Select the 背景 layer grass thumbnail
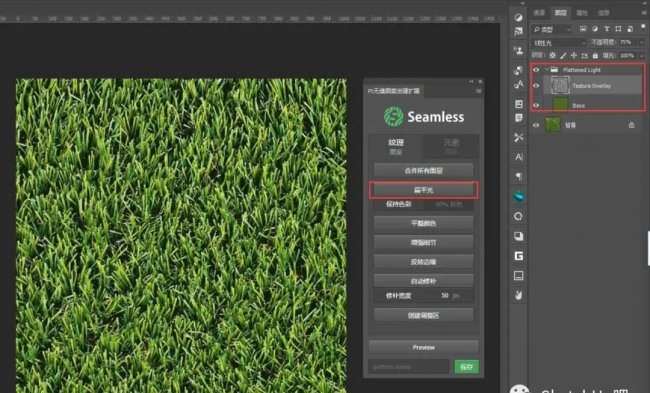 click(552, 125)
